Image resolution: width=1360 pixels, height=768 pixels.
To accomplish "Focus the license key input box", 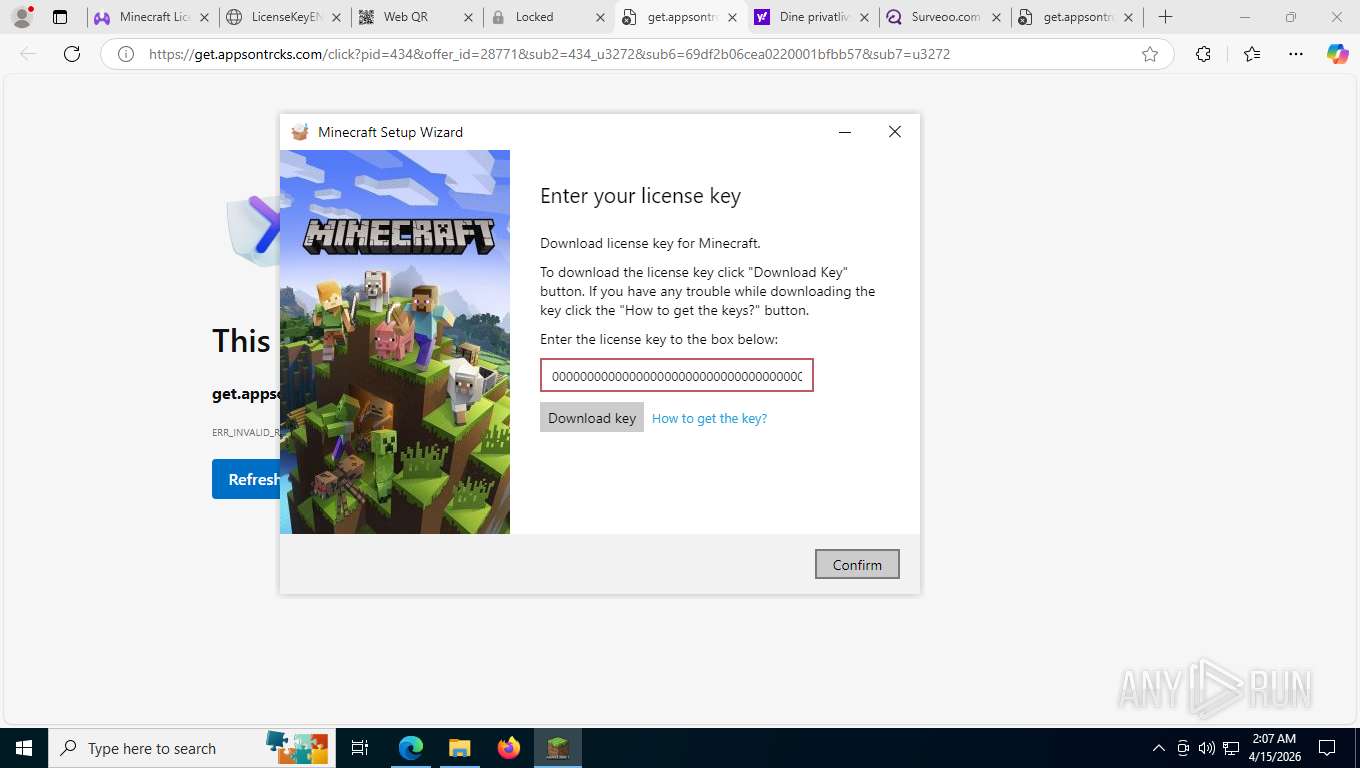I will point(677,376).
